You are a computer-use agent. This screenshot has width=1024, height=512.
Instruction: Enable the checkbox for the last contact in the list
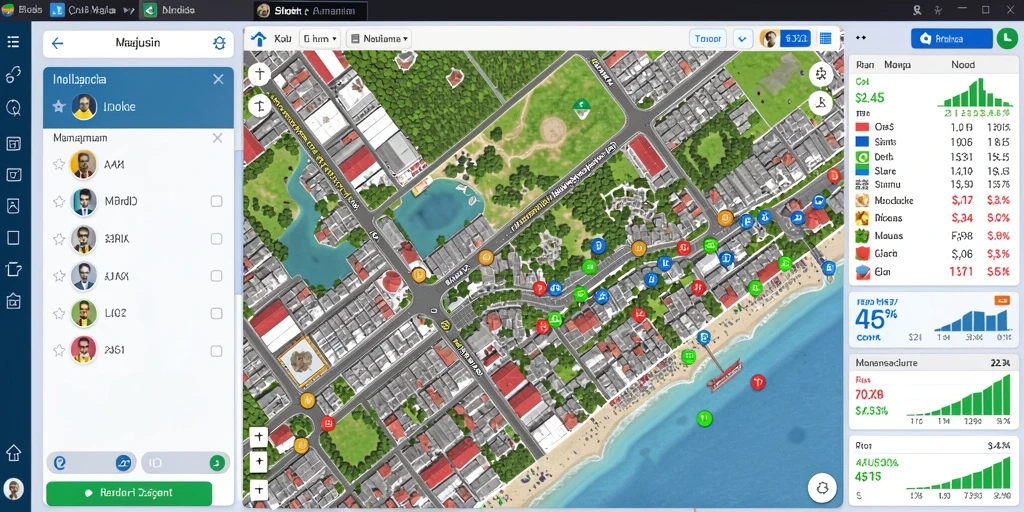216,351
